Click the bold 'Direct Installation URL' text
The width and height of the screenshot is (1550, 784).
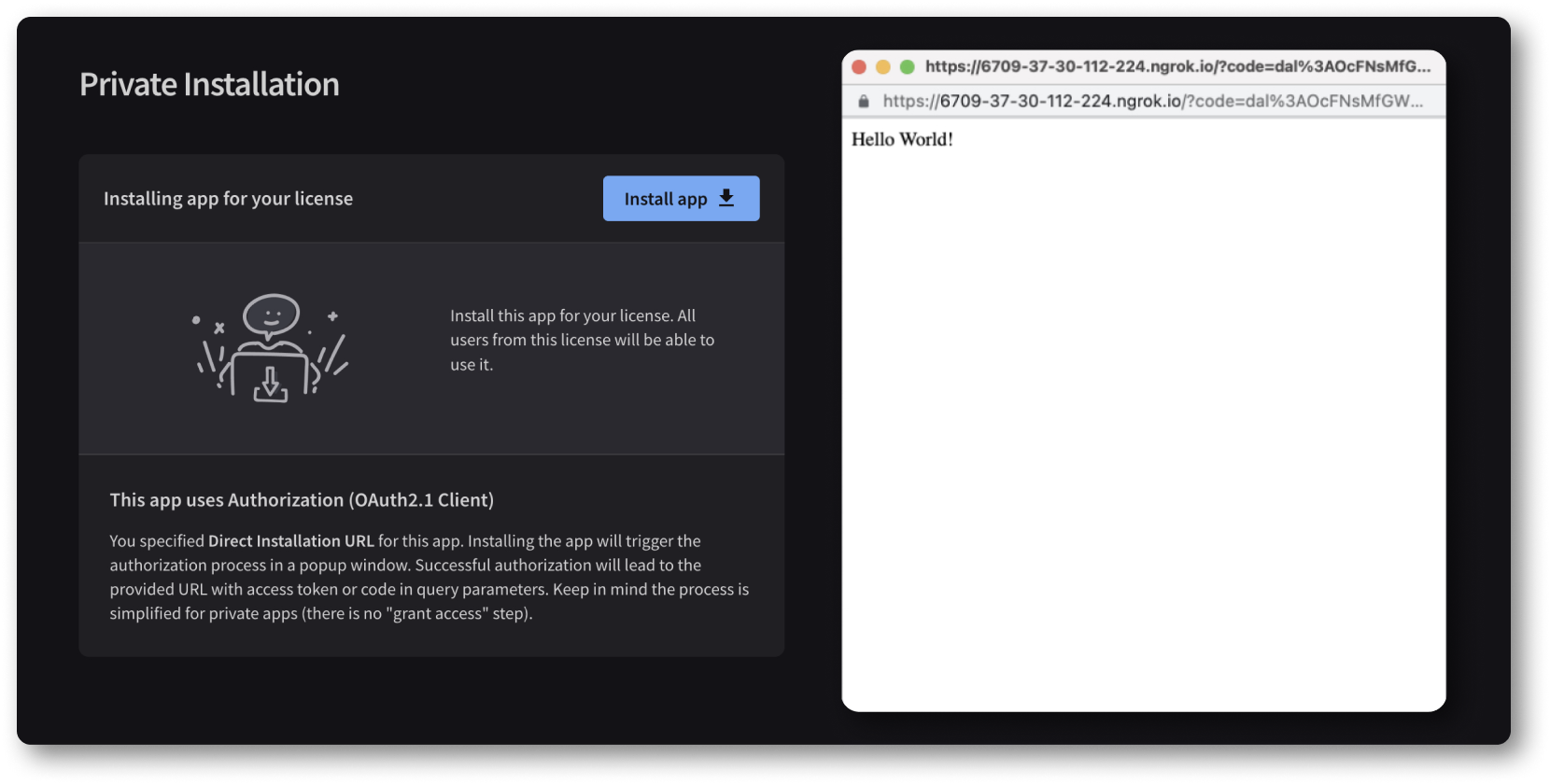click(x=291, y=541)
